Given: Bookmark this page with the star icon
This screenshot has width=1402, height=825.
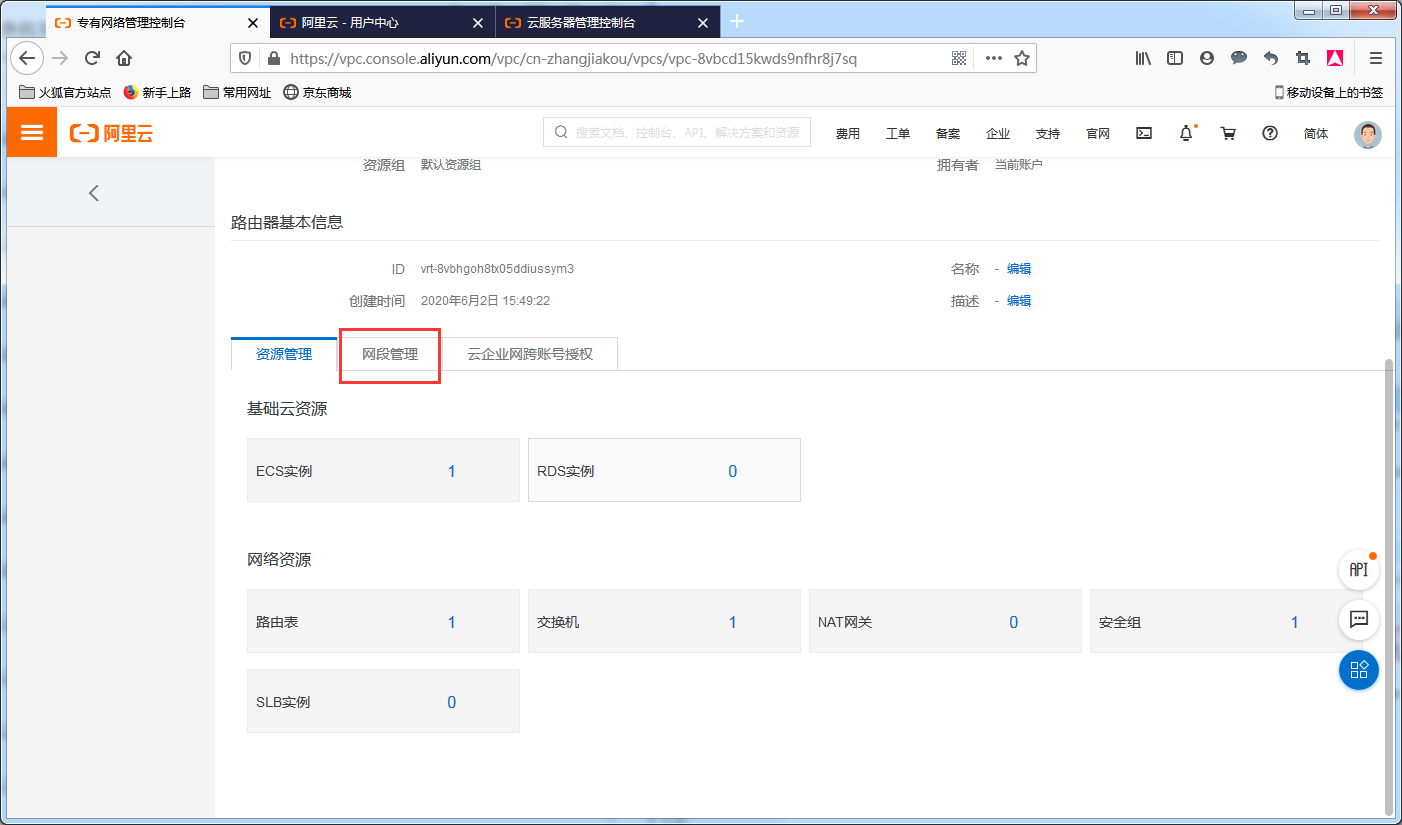Looking at the screenshot, I should (1021, 58).
